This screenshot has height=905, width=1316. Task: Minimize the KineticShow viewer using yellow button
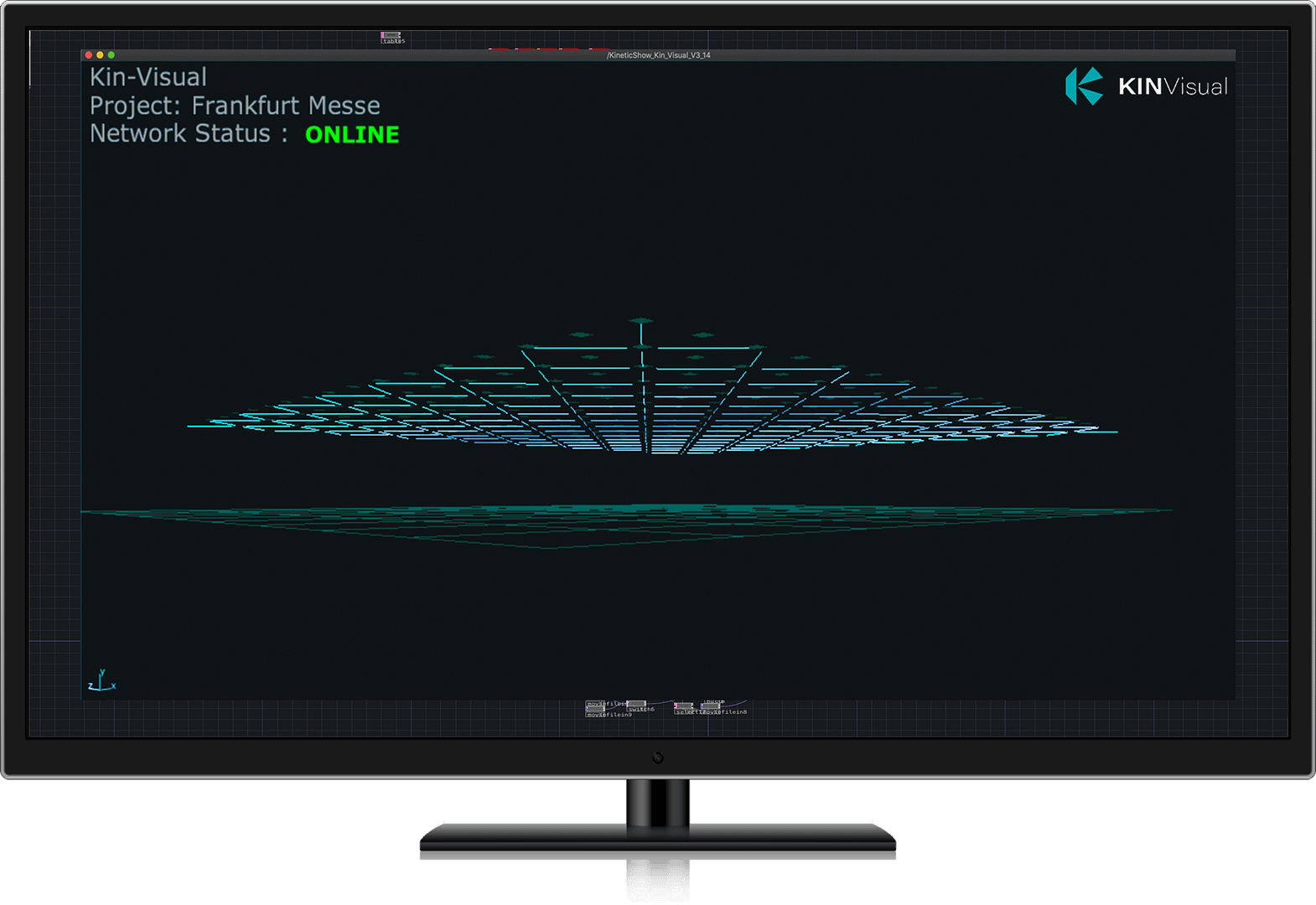point(100,55)
